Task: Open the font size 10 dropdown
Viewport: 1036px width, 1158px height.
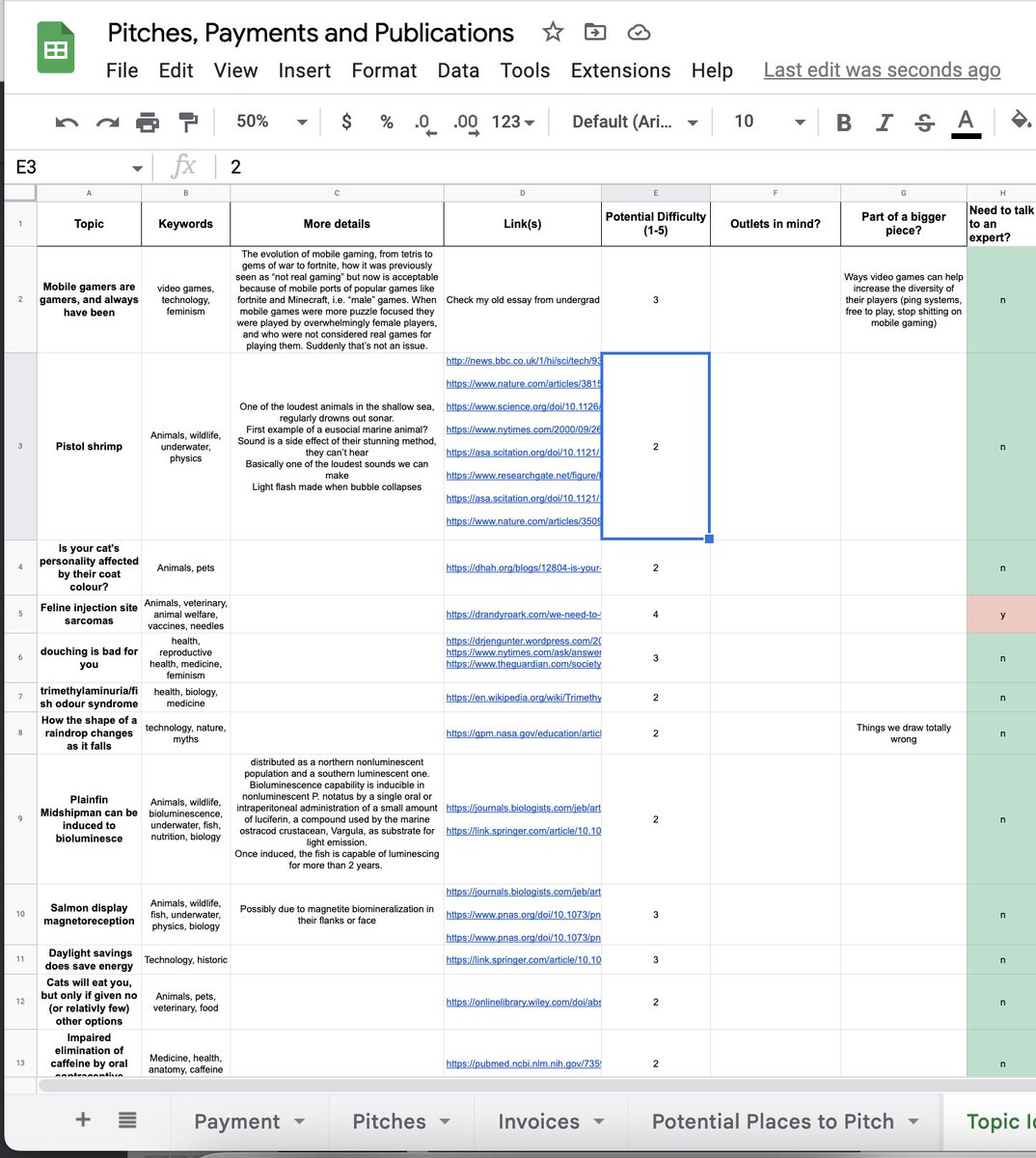Action: tap(769, 122)
